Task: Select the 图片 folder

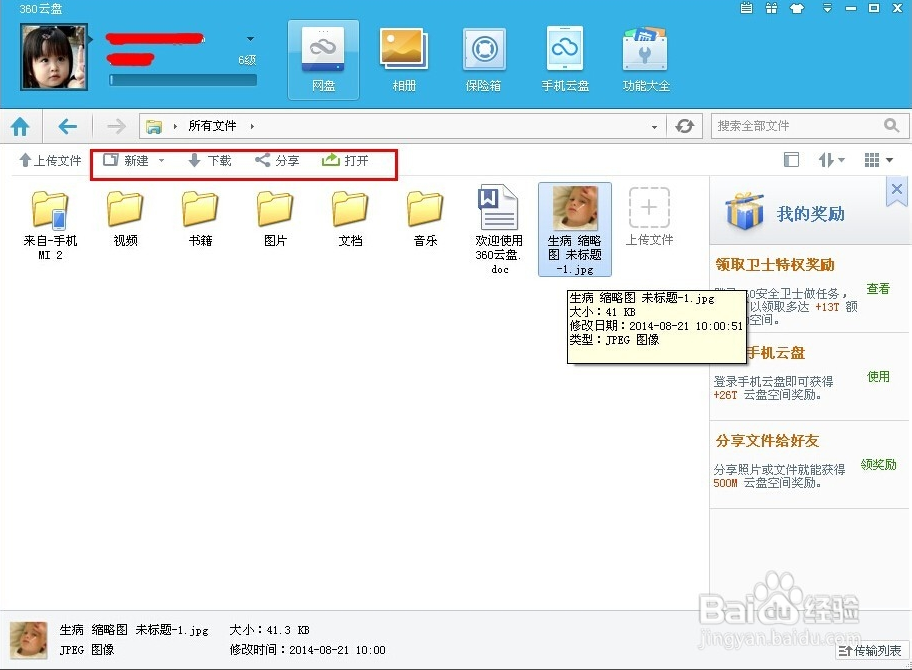Action: pyautogui.click(x=275, y=219)
